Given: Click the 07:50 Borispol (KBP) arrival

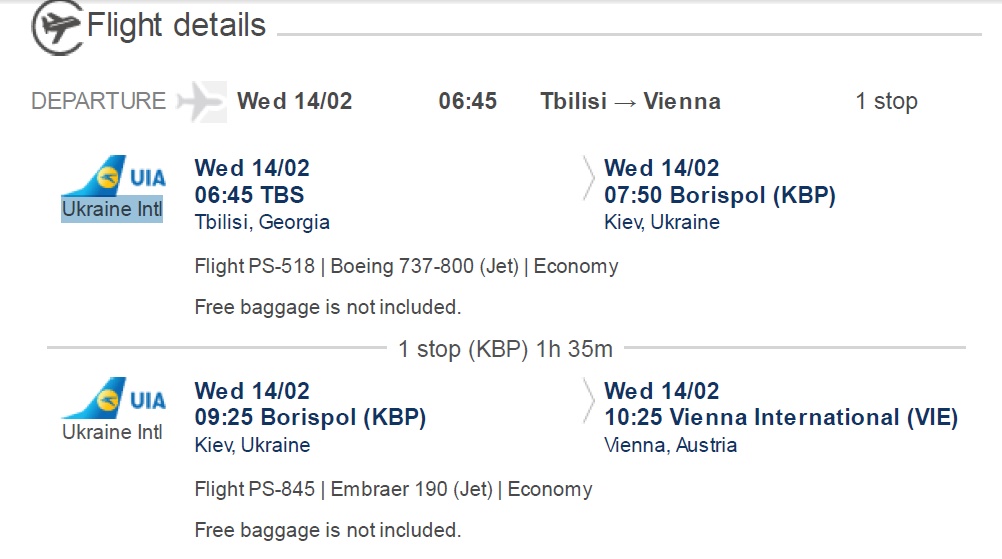Looking at the screenshot, I should click(720, 195).
